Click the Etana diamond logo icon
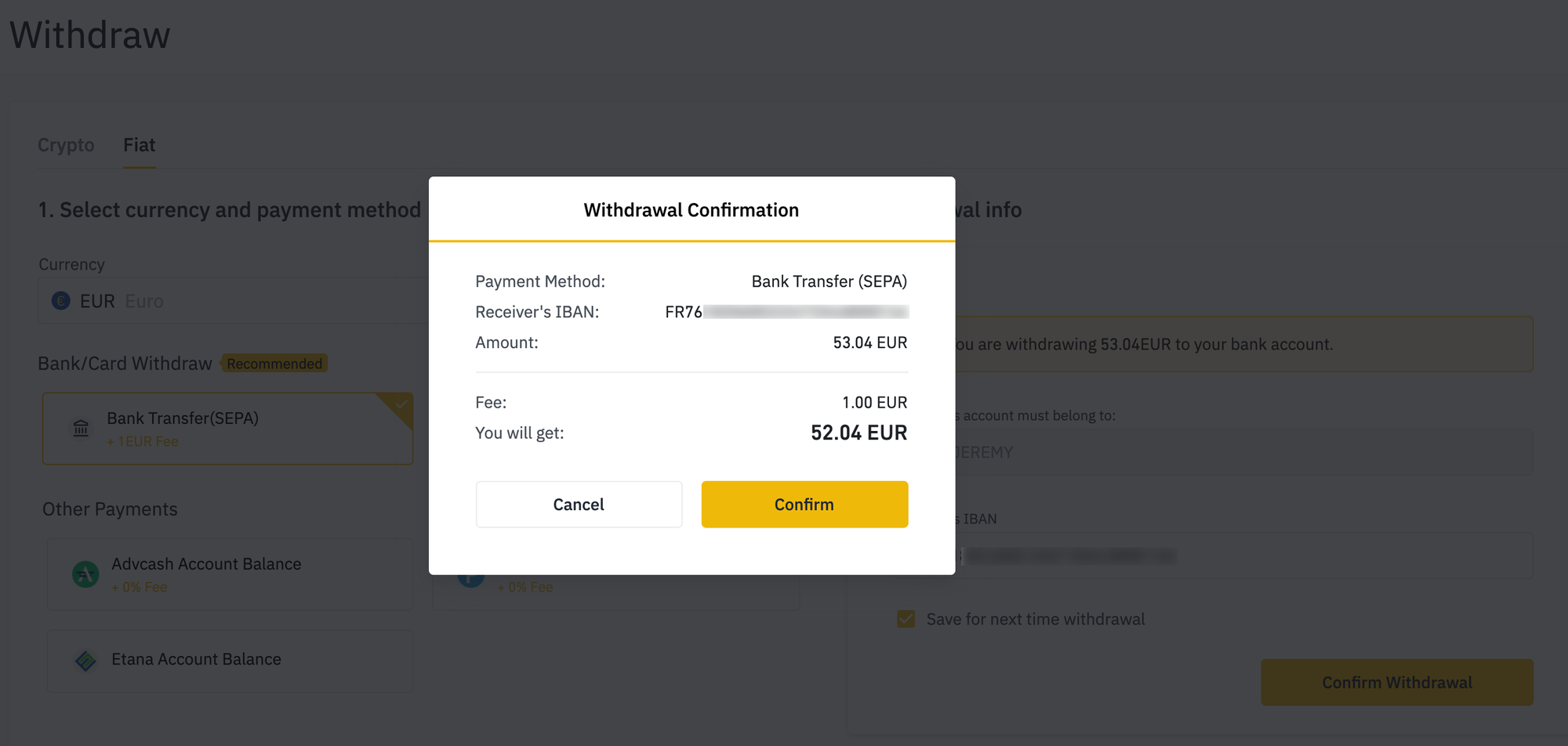Image resolution: width=1568 pixels, height=746 pixels. coord(85,661)
